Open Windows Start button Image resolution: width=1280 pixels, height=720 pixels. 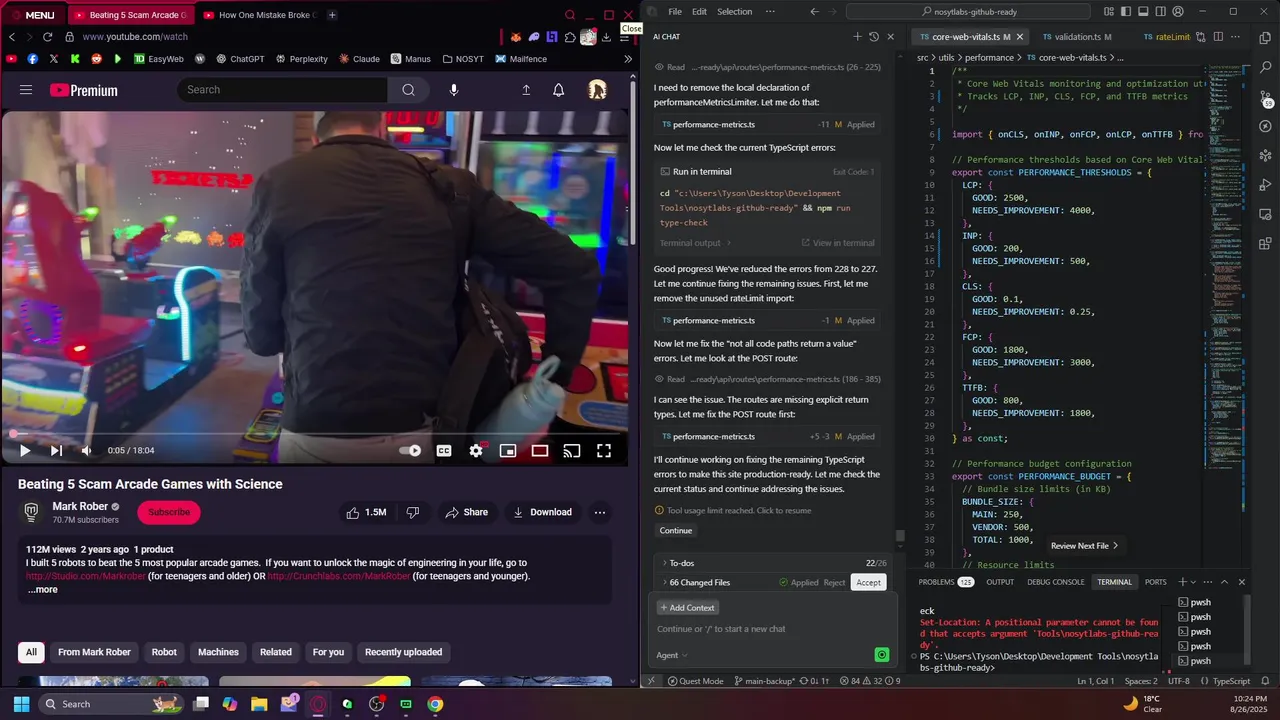(x=21, y=704)
